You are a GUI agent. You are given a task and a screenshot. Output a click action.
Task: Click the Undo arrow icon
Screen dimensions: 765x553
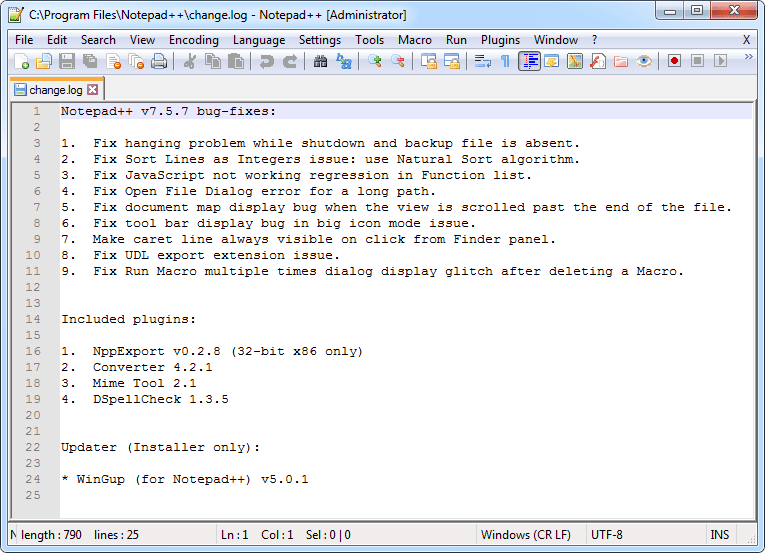pos(266,61)
